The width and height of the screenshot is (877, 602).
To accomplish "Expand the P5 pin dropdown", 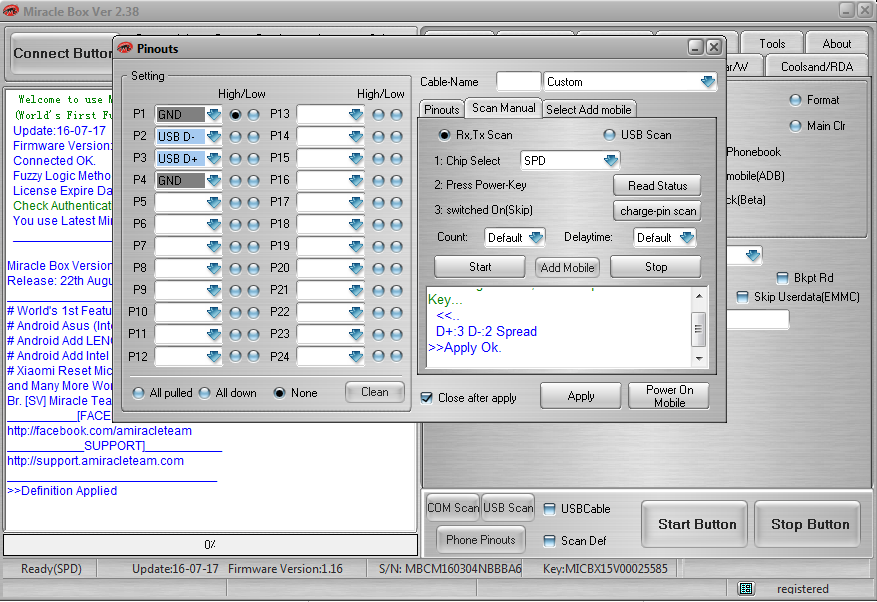I will point(214,202).
